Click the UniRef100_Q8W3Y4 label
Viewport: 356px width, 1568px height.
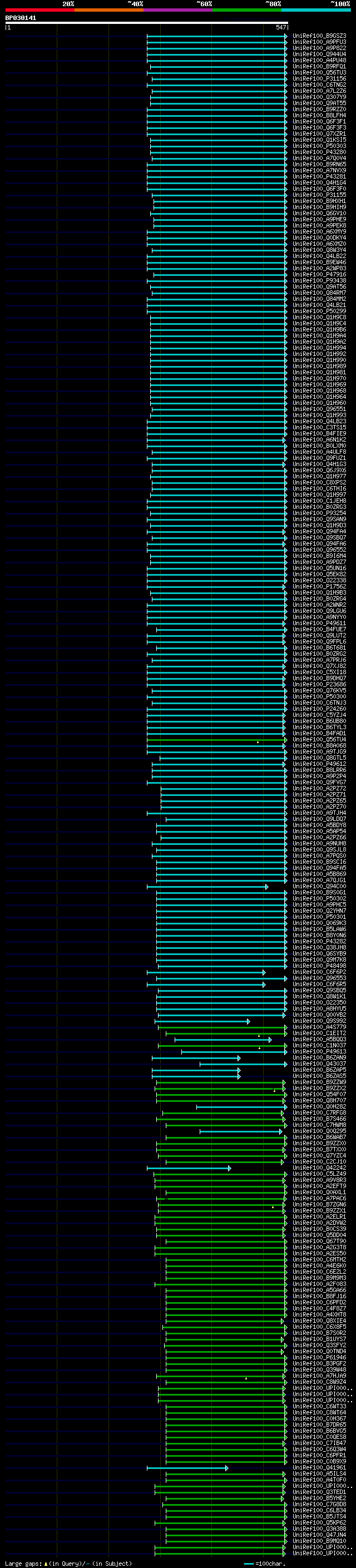click(x=319, y=250)
